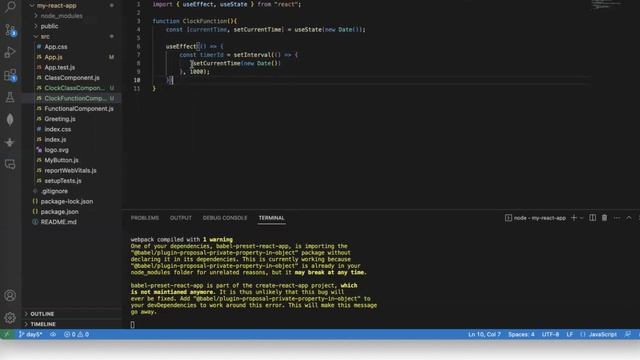Click the remote window indicator in status bar
The image size is (640, 360).
(x=7, y=334)
